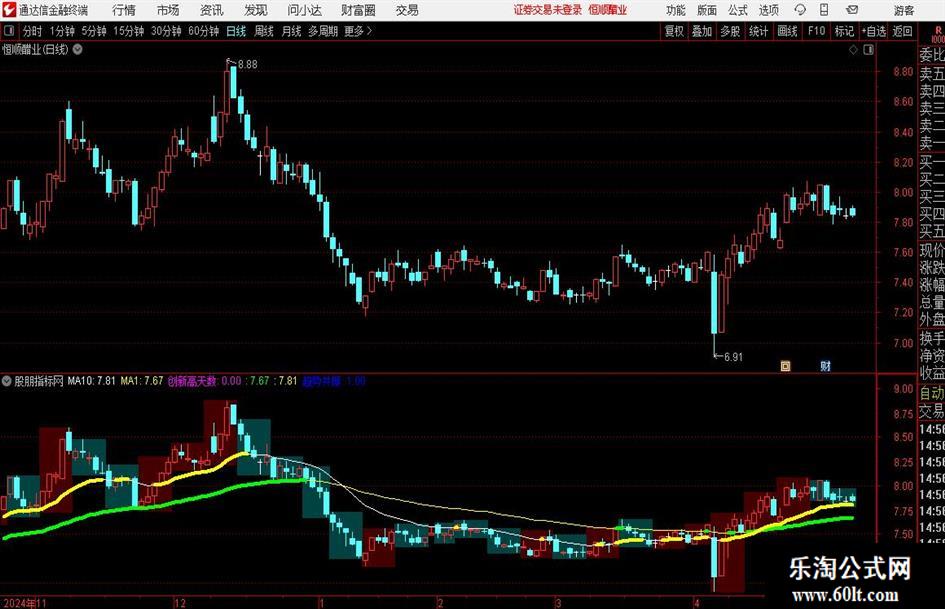Open the 市场 menu

168,10
